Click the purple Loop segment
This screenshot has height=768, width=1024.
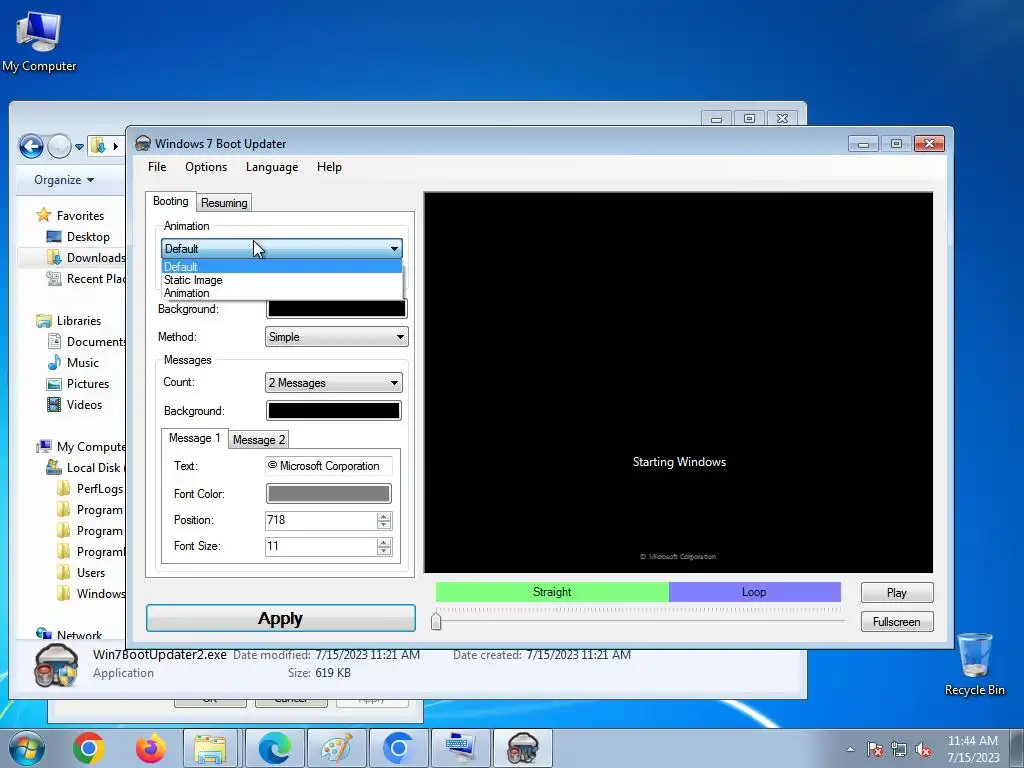point(754,592)
